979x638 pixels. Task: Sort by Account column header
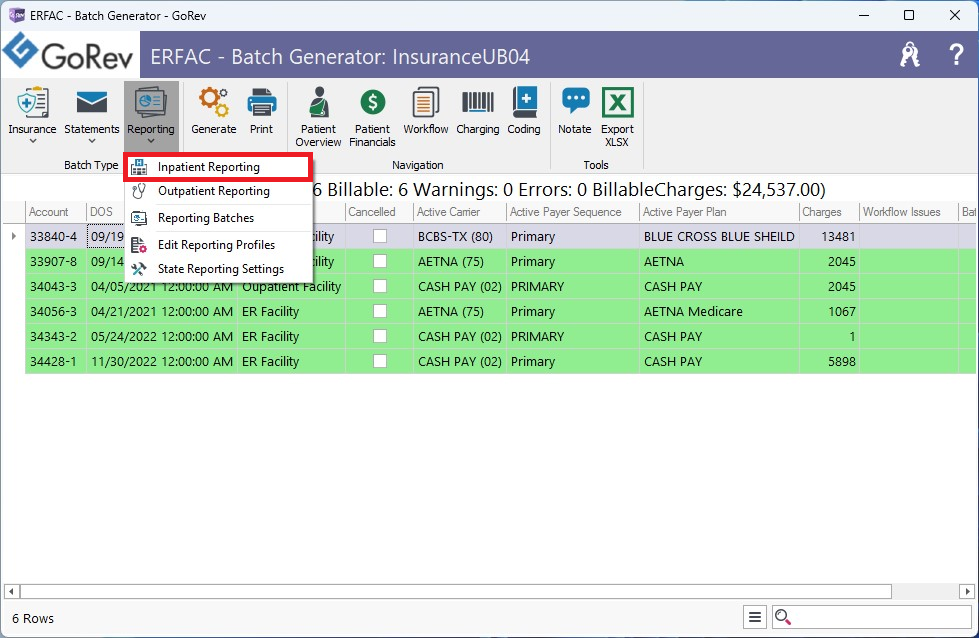(56, 212)
